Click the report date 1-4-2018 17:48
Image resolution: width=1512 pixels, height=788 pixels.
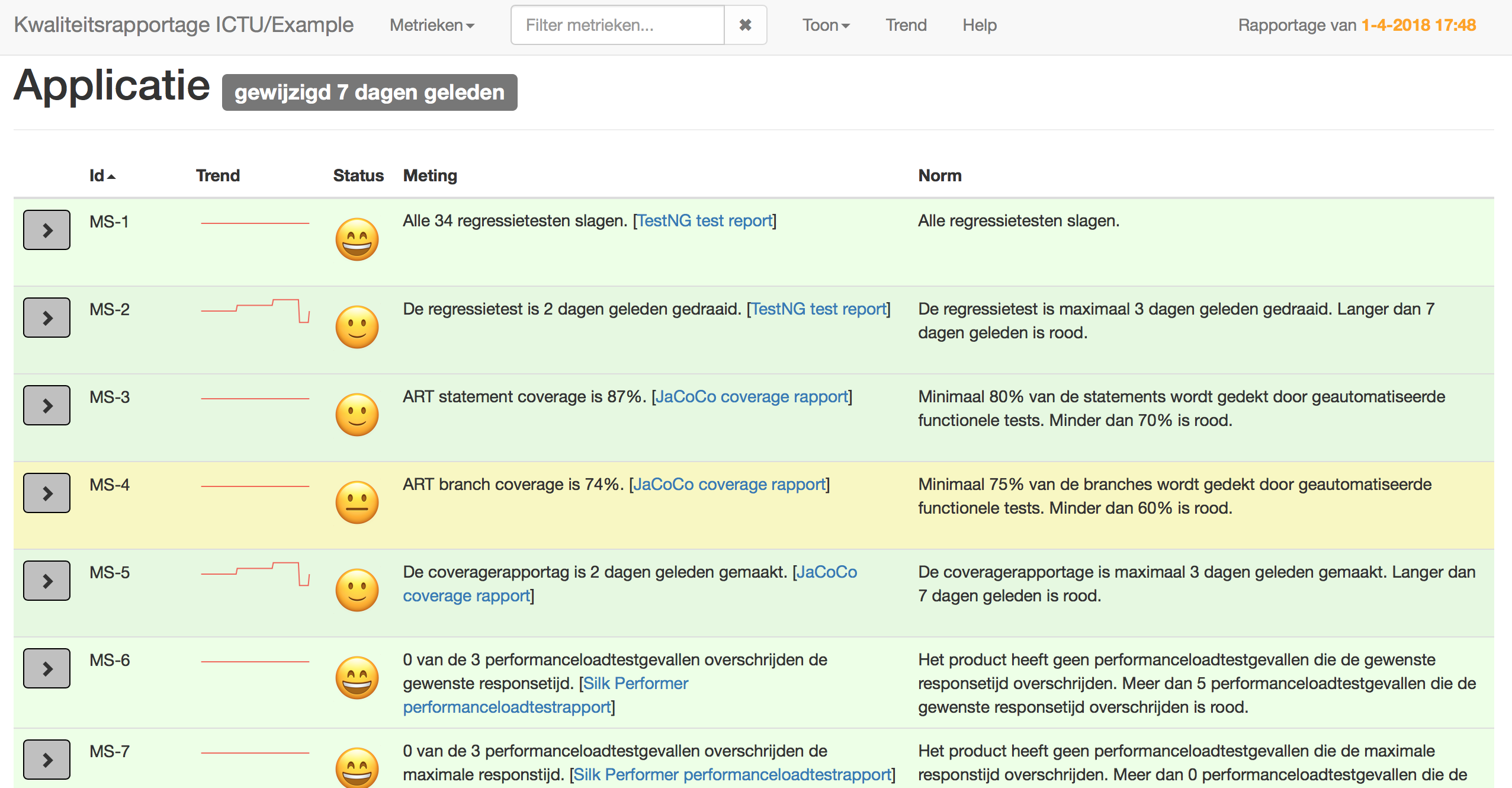pos(1418,25)
